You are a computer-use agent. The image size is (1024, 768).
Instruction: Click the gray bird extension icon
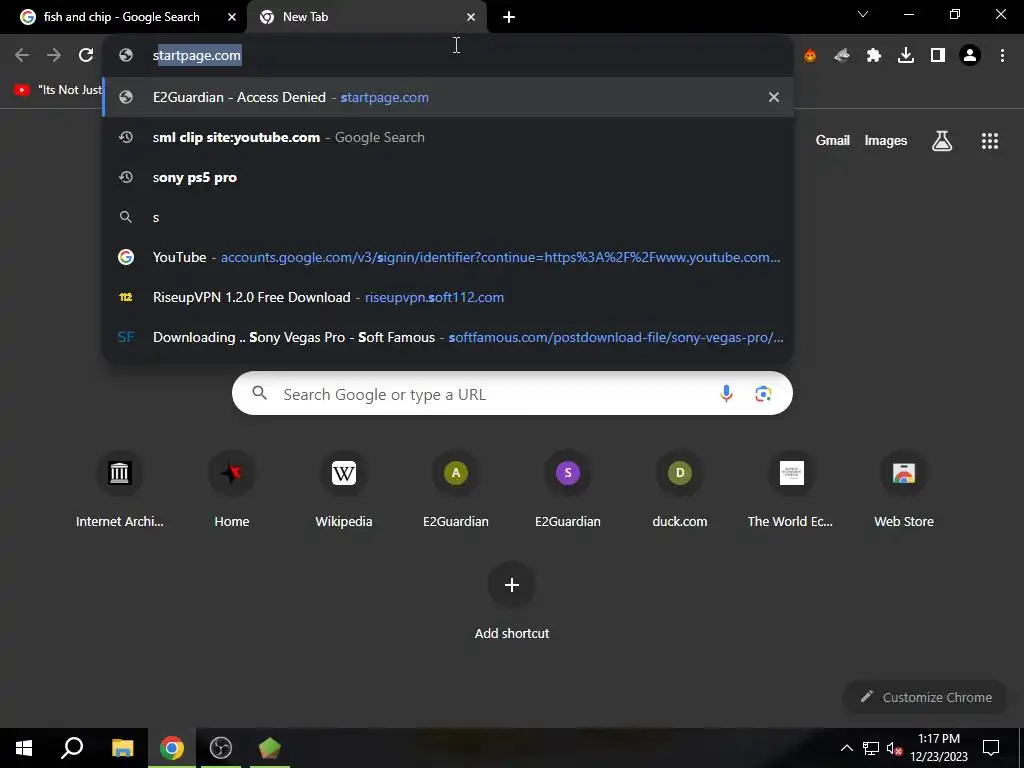[842, 56]
